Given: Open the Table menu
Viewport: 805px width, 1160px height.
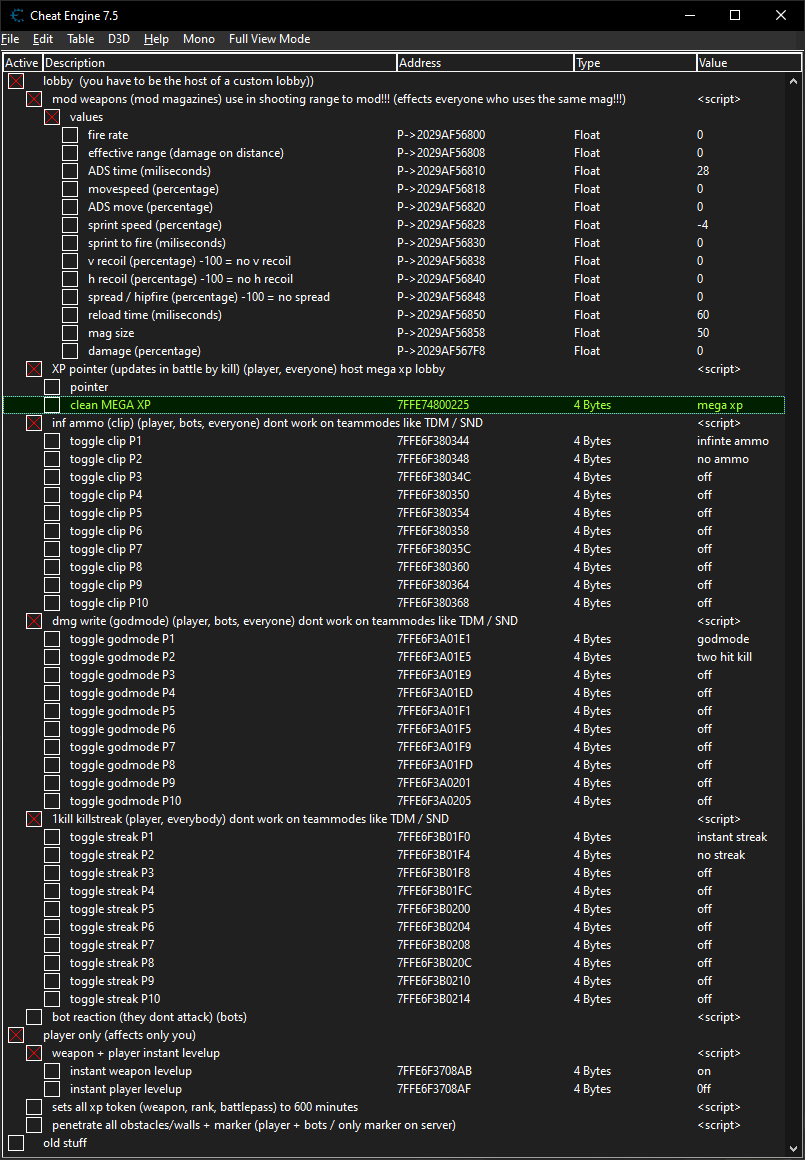Looking at the screenshot, I should pos(80,39).
